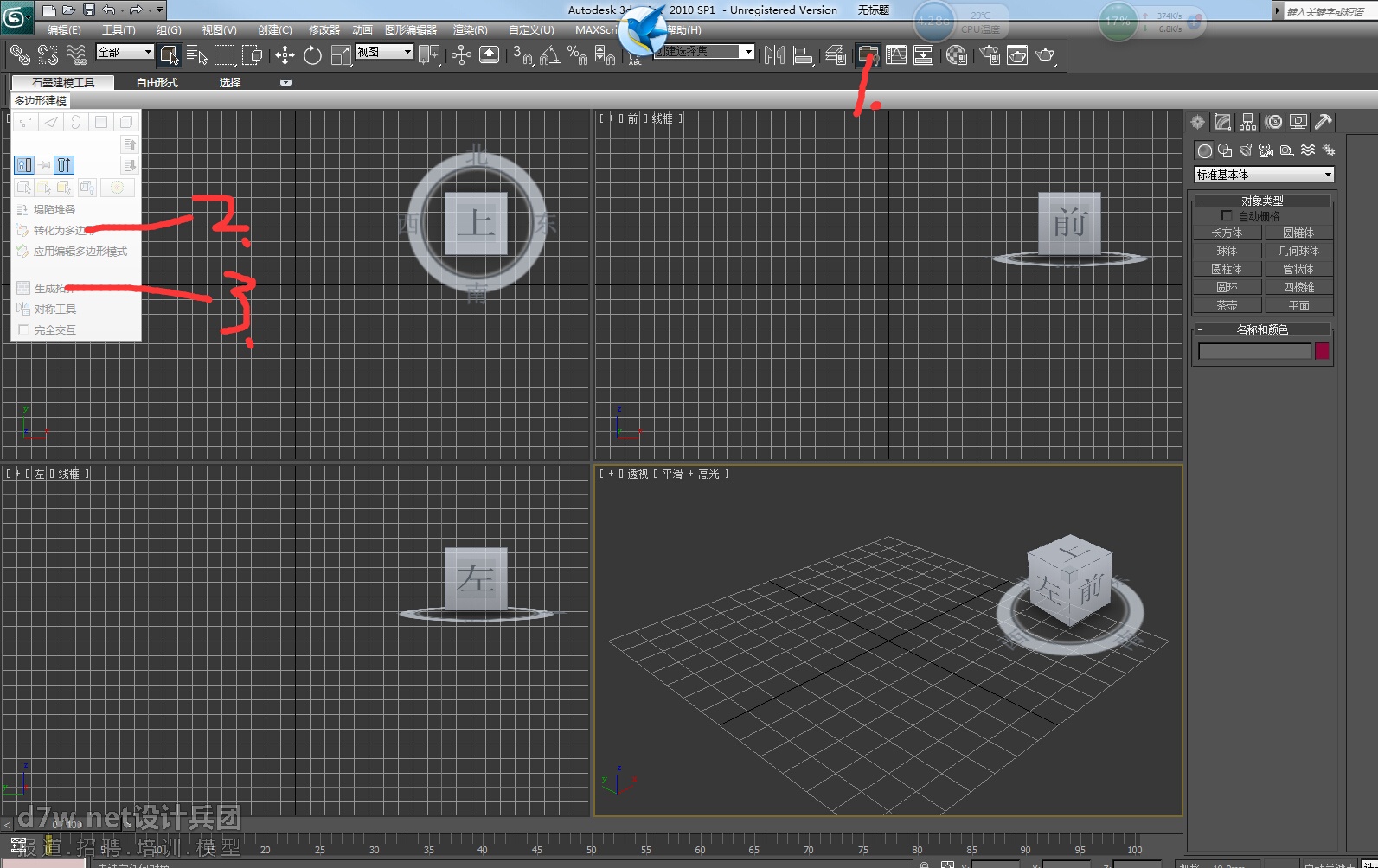Image resolution: width=1378 pixels, height=868 pixels.
Task: Click the object name input field
Action: [1254, 350]
